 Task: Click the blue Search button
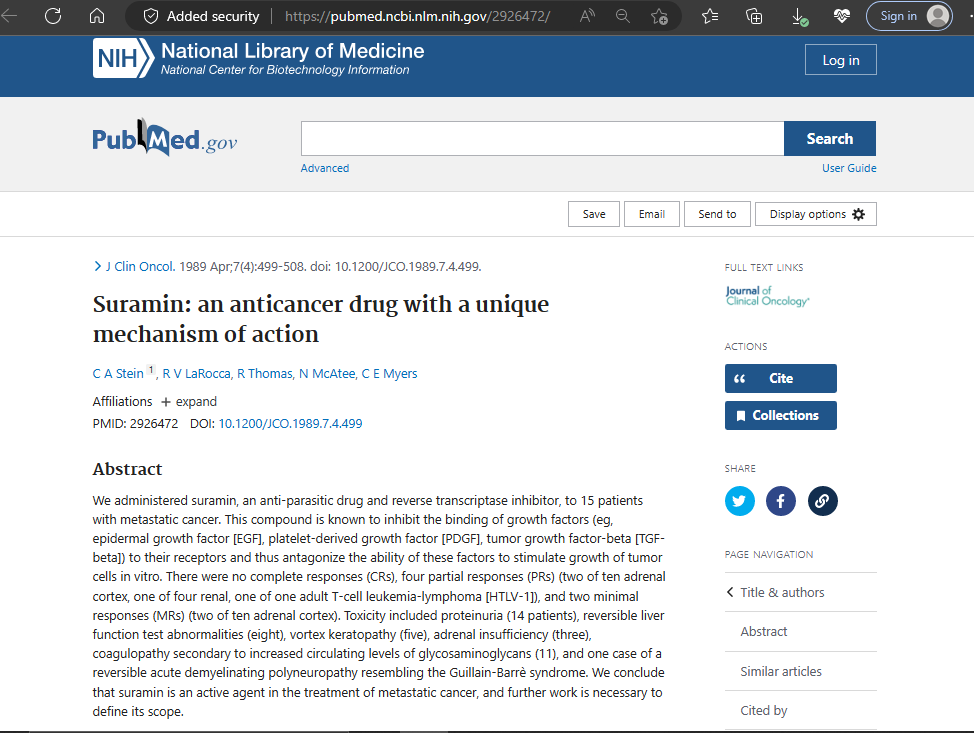click(x=830, y=139)
